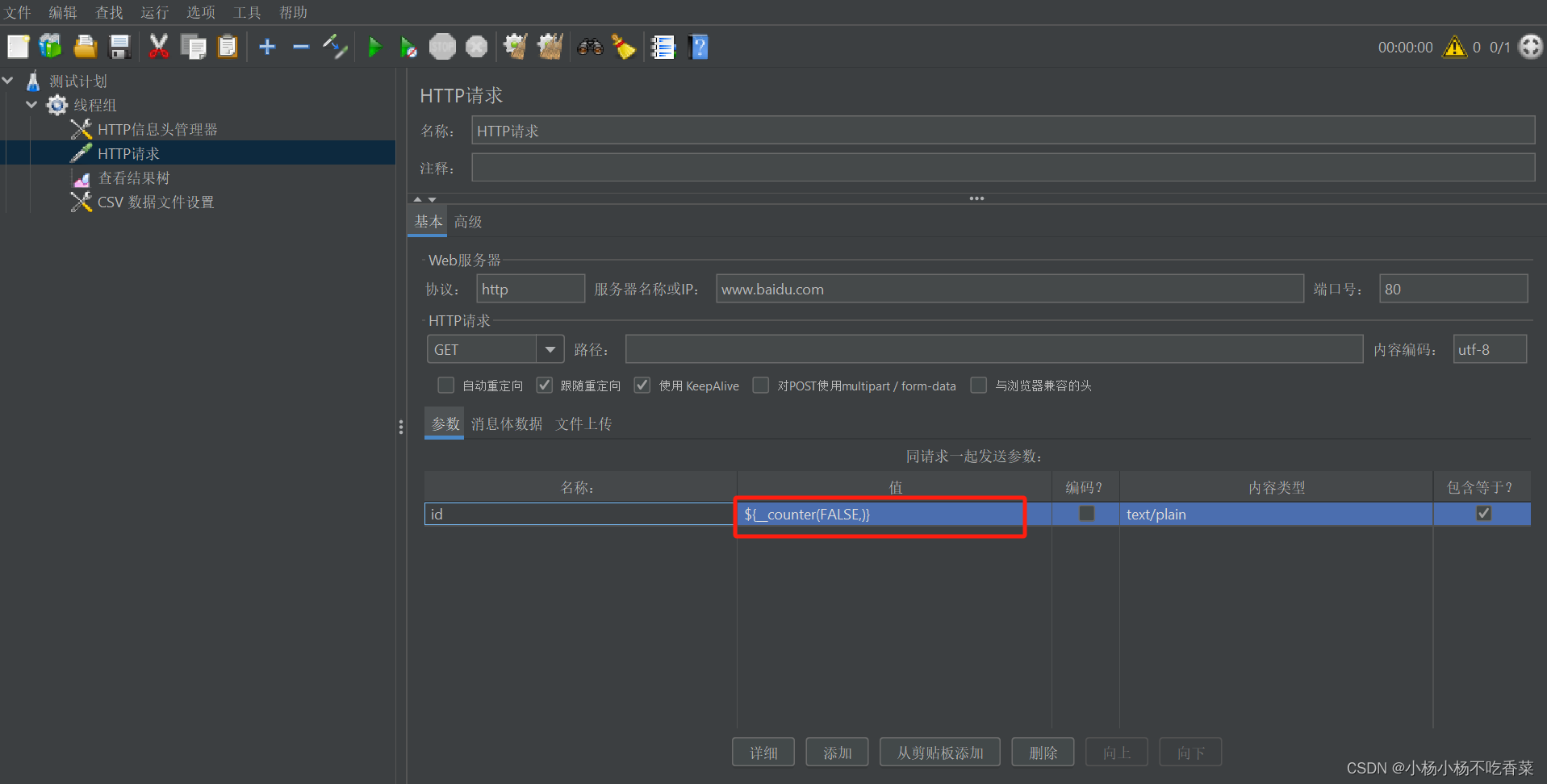Click the server name field www.baidu.com
This screenshot has width=1547, height=784.
1010,289
